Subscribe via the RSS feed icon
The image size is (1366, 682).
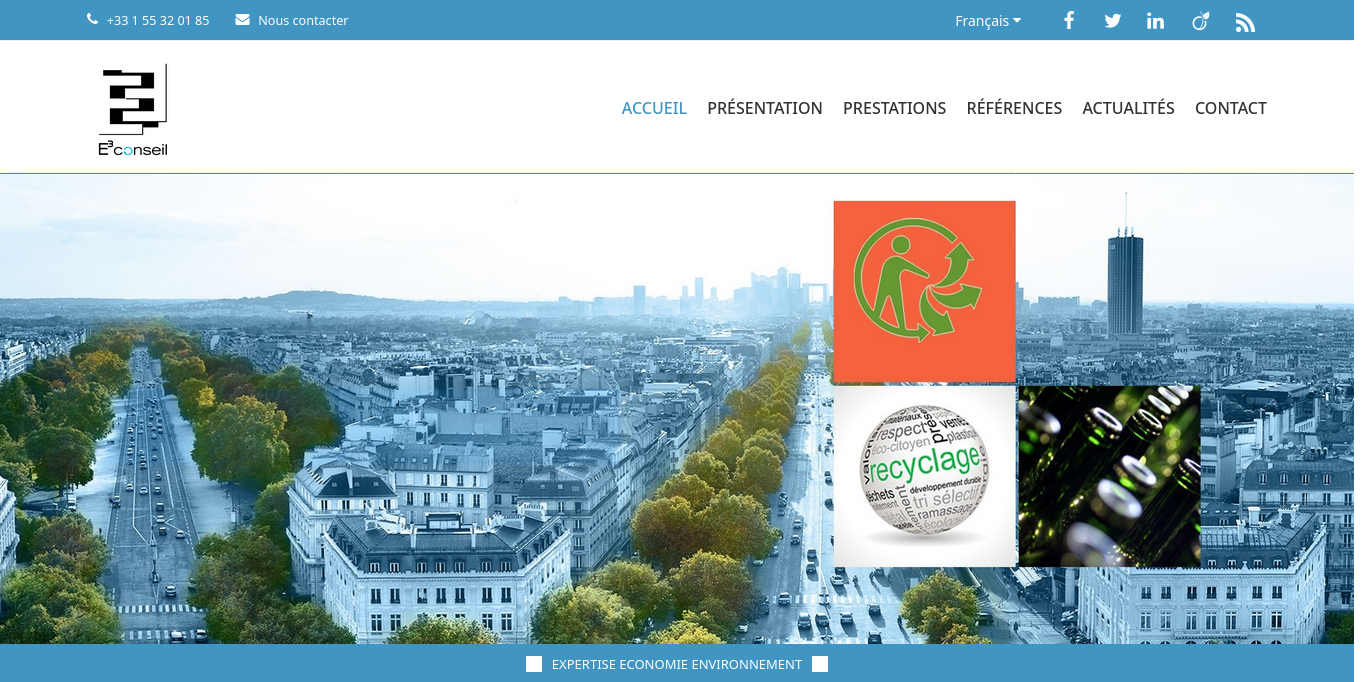click(x=1245, y=21)
